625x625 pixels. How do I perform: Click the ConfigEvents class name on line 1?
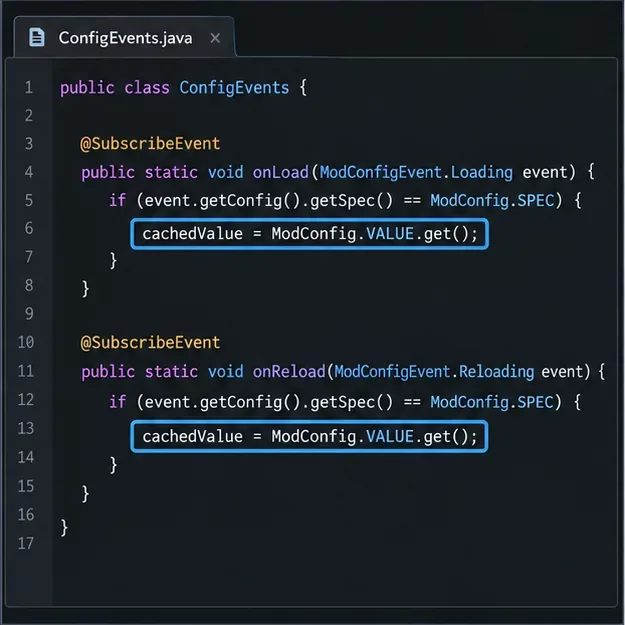coord(234,88)
